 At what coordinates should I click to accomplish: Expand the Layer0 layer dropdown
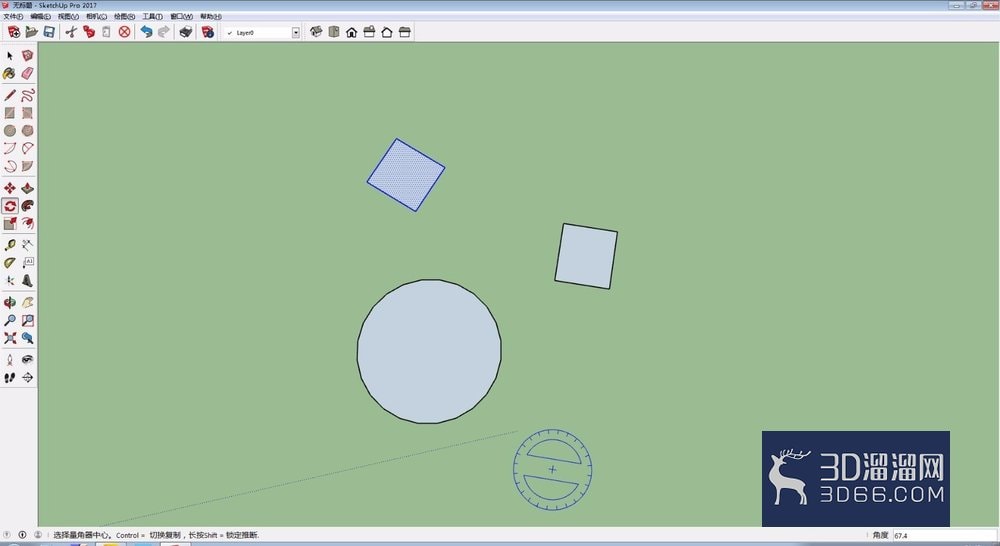tap(295, 33)
